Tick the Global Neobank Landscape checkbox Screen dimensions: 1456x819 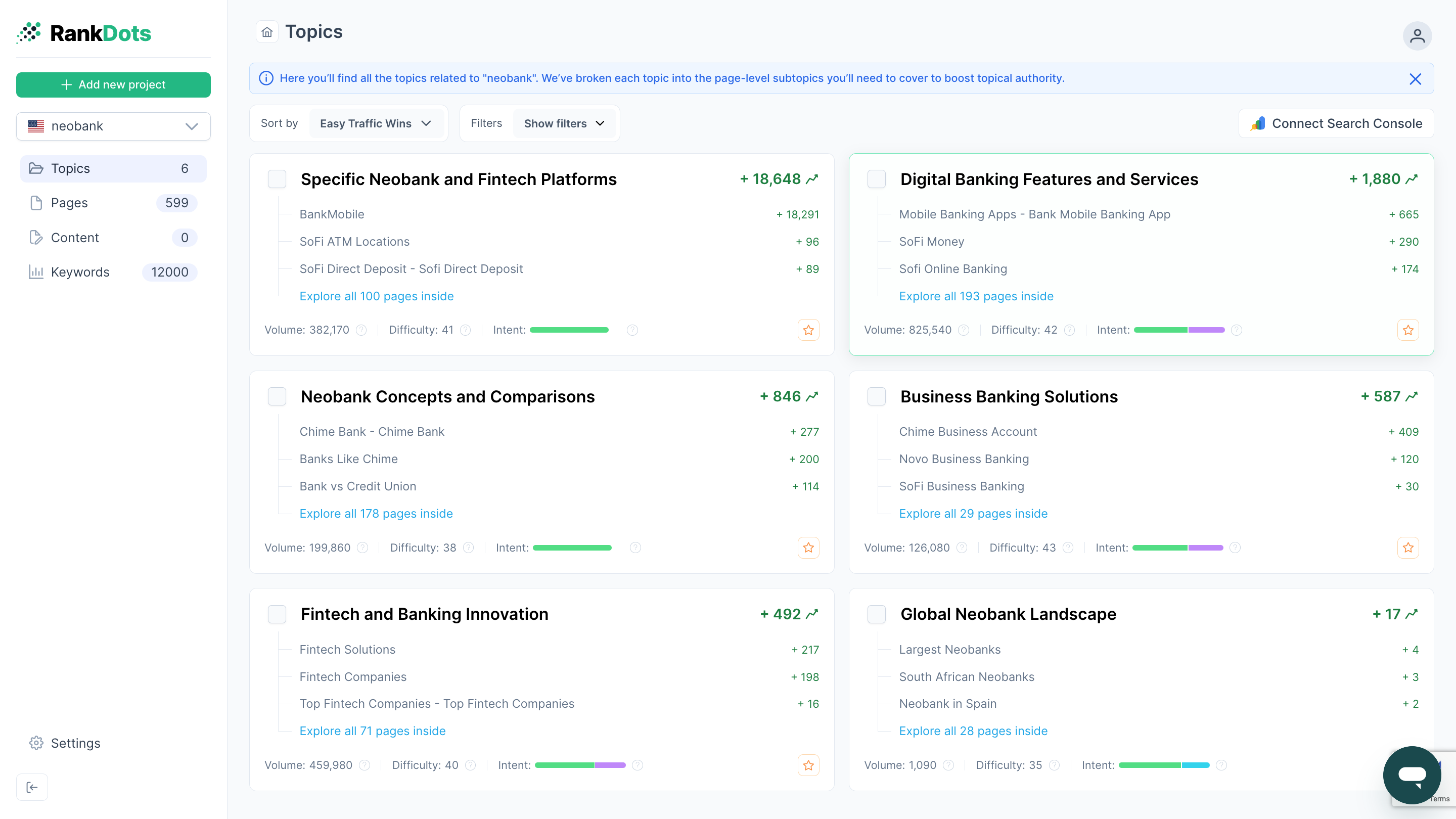coord(876,614)
